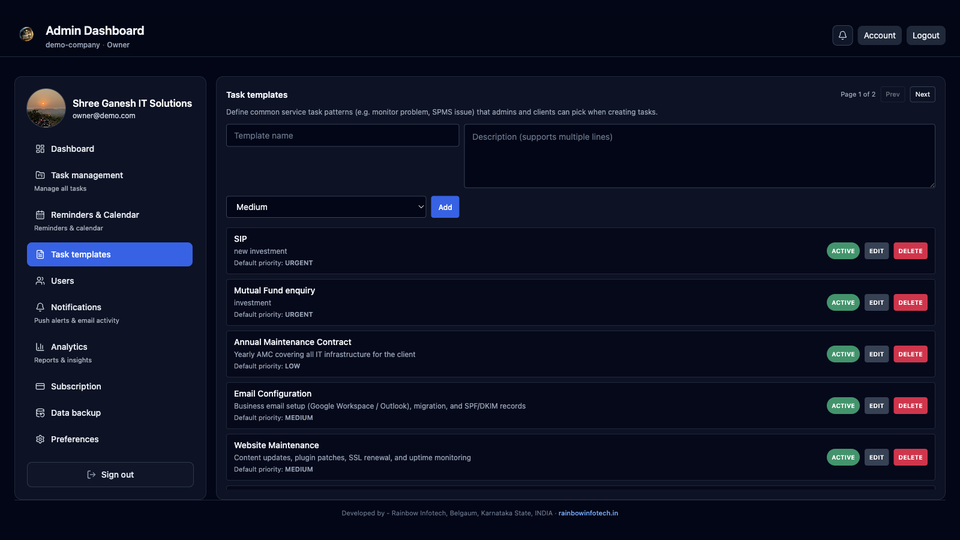Click the Notifications bell icon in sidebar
The image size is (960, 540).
(40, 307)
